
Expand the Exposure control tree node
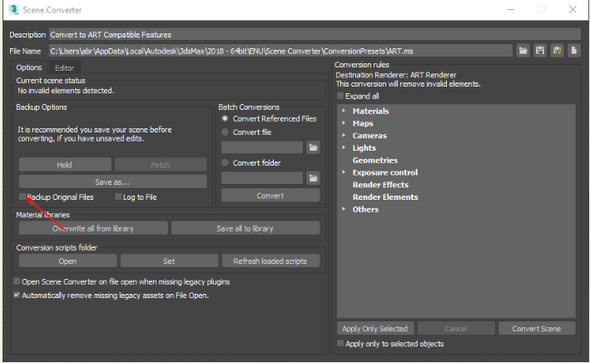click(344, 172)
